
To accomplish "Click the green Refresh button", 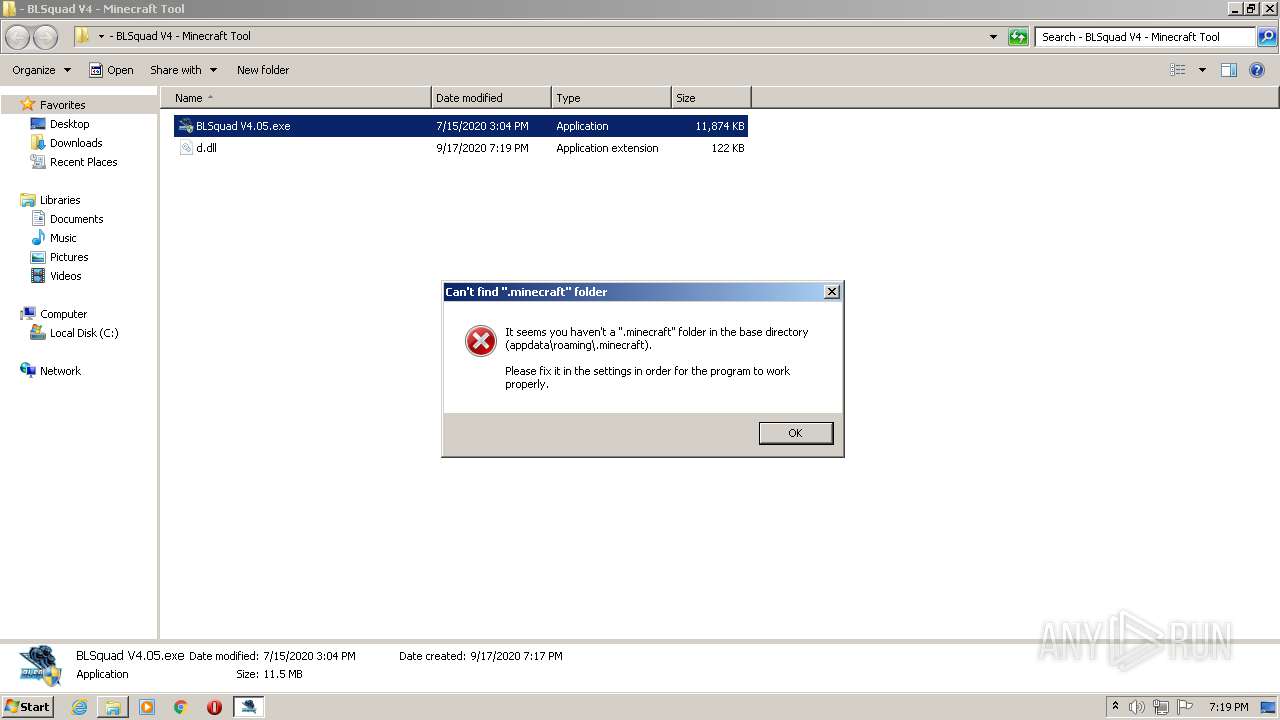I will point(1018,37).
